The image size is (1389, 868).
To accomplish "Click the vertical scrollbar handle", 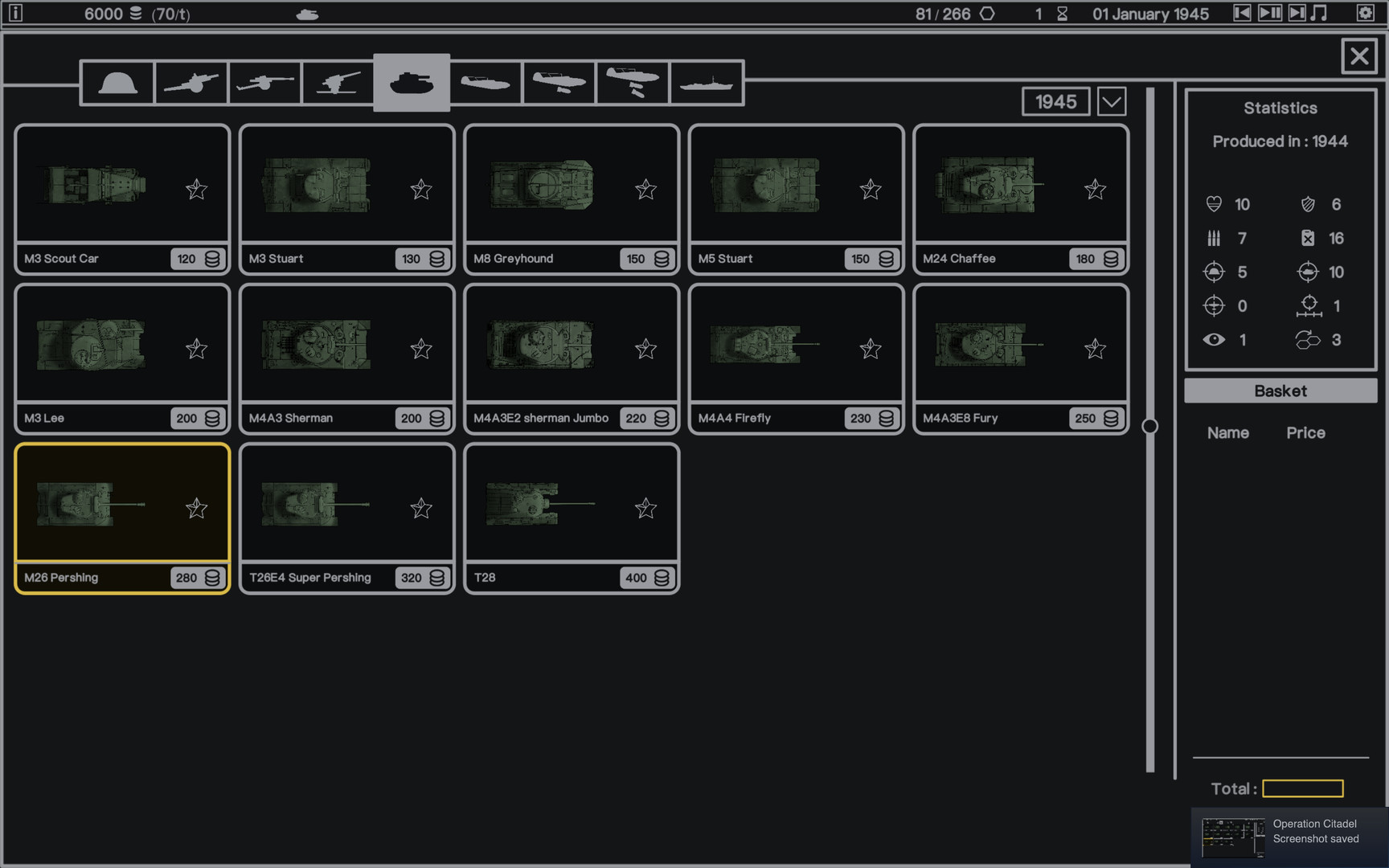I will (x=1149, y=426).
